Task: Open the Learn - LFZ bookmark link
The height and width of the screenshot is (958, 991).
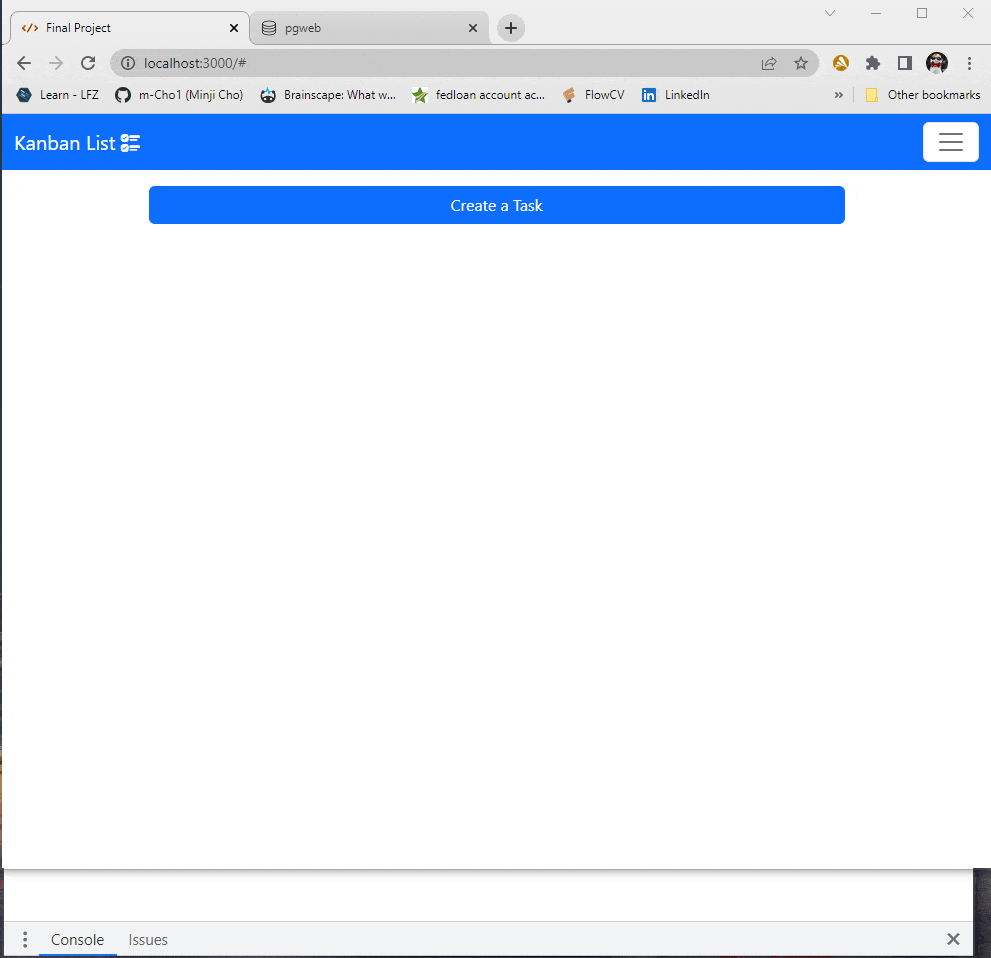Action: coord(57,95)
